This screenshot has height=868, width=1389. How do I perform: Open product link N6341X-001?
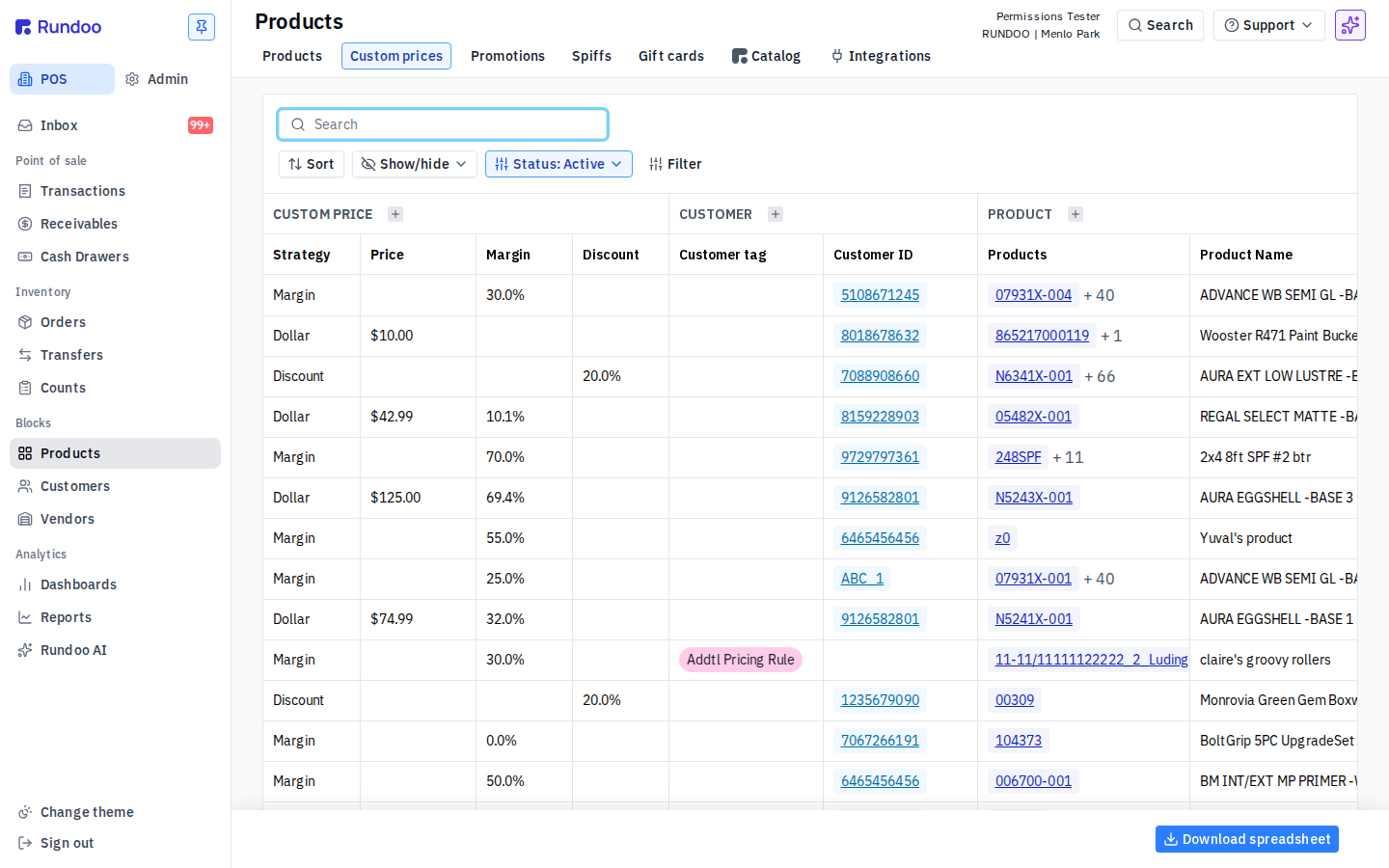pyautogui.click(x=1034, y=376)
